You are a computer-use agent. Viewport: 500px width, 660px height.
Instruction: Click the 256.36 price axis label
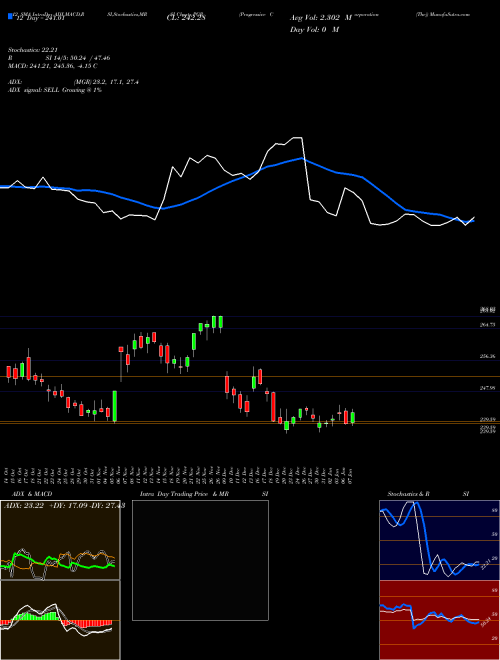click(x=487, y=356)
